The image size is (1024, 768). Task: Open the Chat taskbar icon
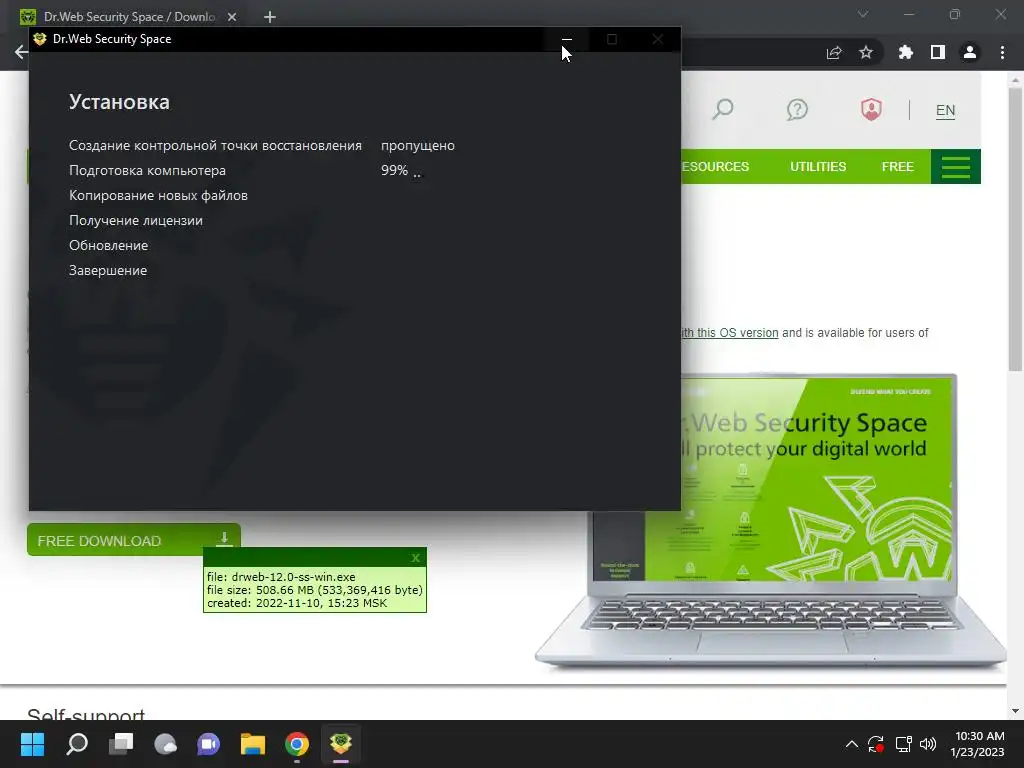click(x=209, y=744)
